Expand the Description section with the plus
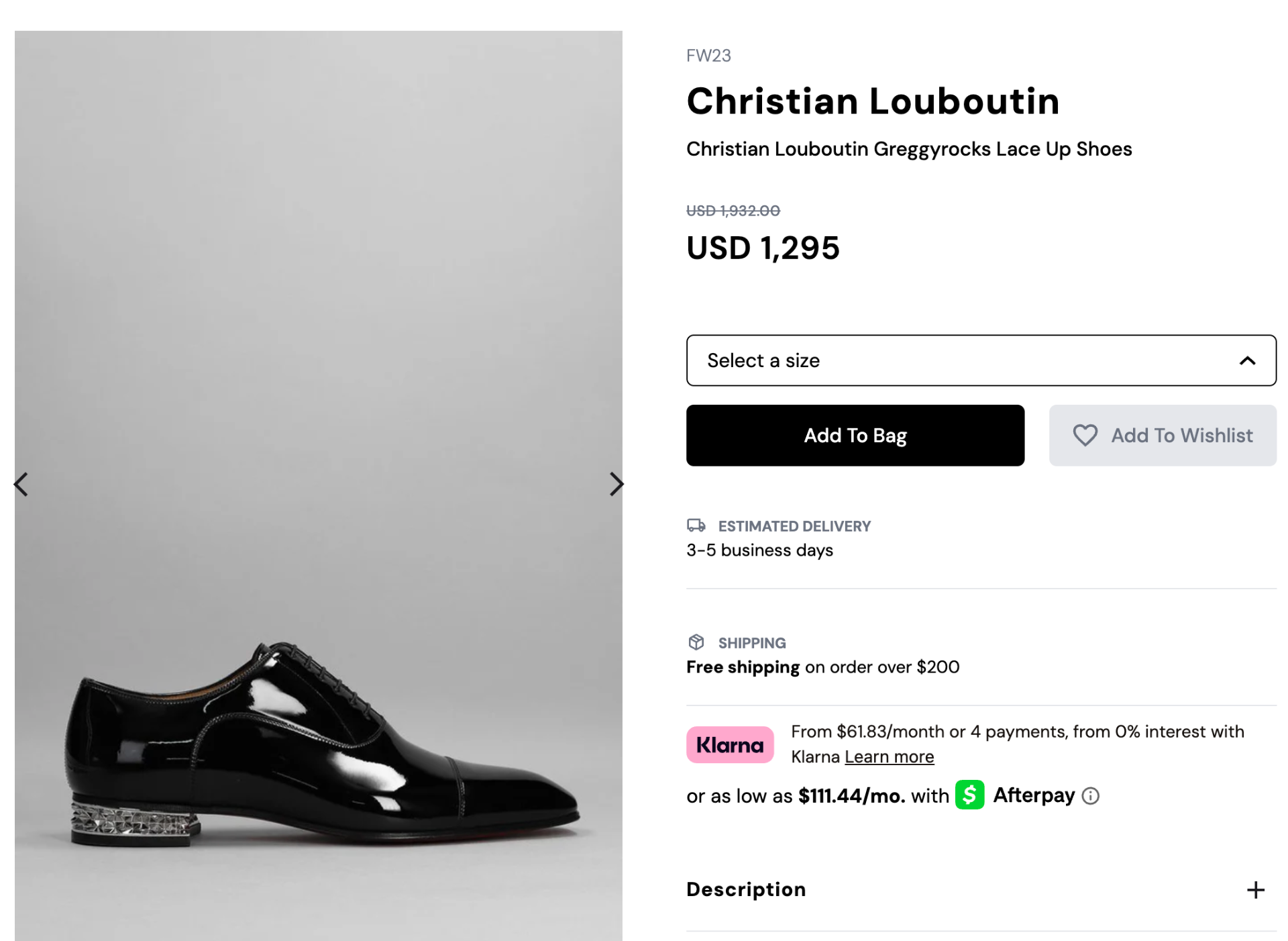The height and width of the screenshot is (941, 1288). 1254,890
